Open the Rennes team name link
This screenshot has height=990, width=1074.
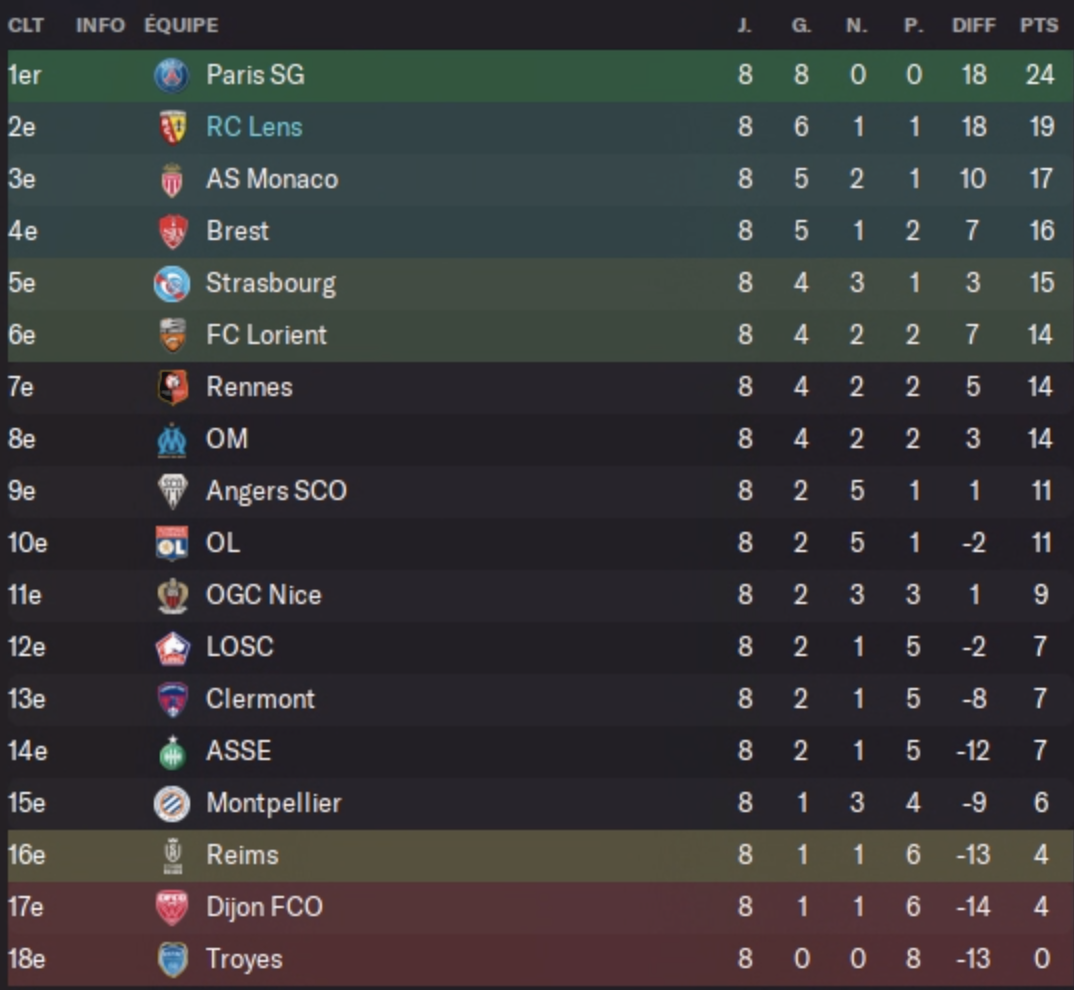249,387
